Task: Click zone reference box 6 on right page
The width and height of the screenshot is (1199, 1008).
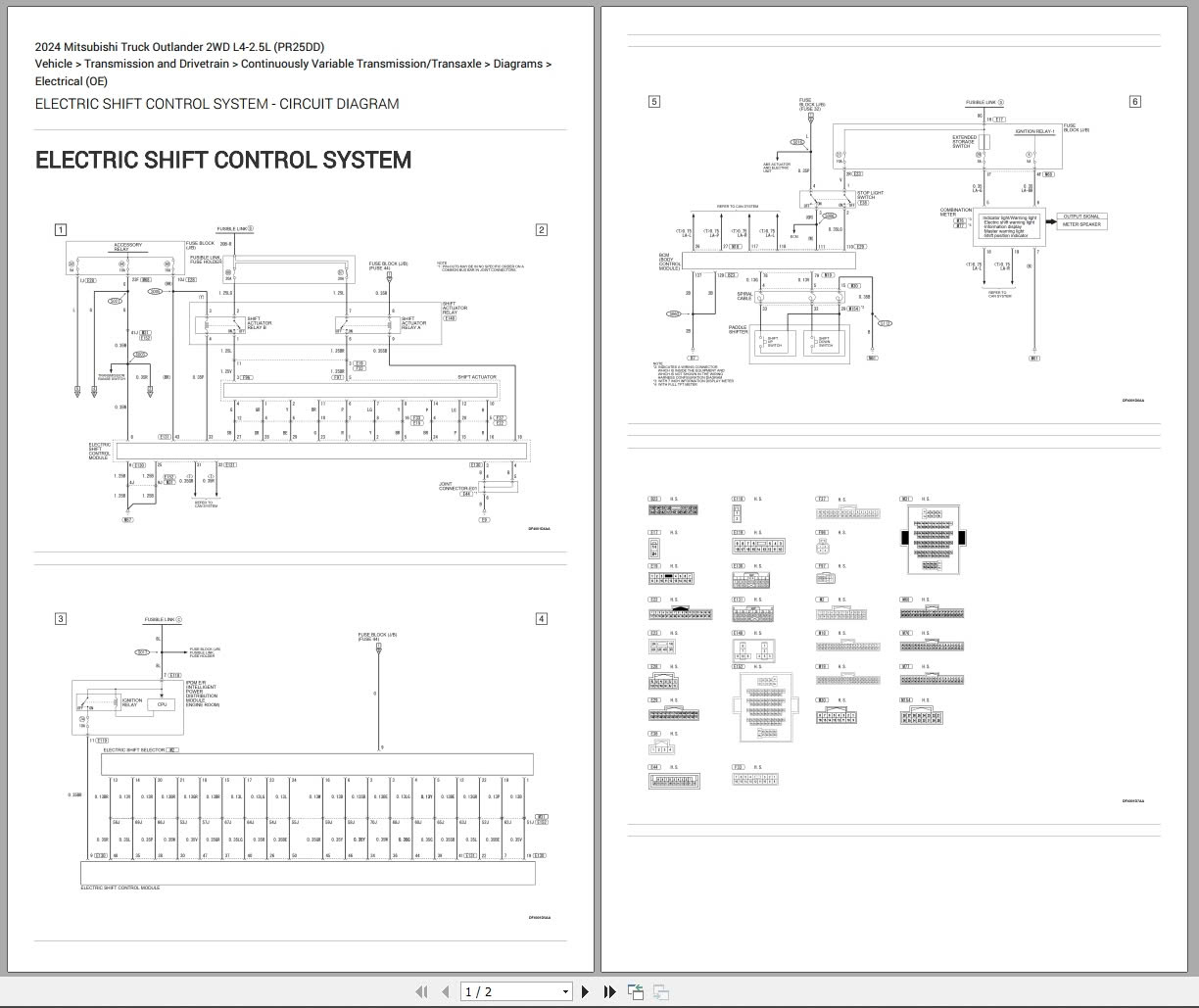Action: (1135, 100)
